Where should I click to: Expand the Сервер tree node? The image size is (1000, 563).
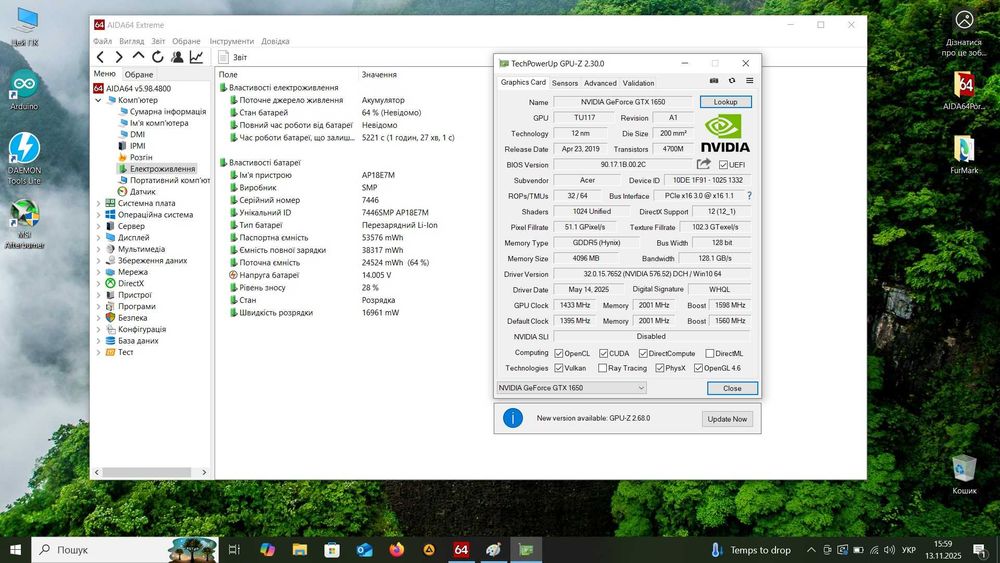[98, 226]
